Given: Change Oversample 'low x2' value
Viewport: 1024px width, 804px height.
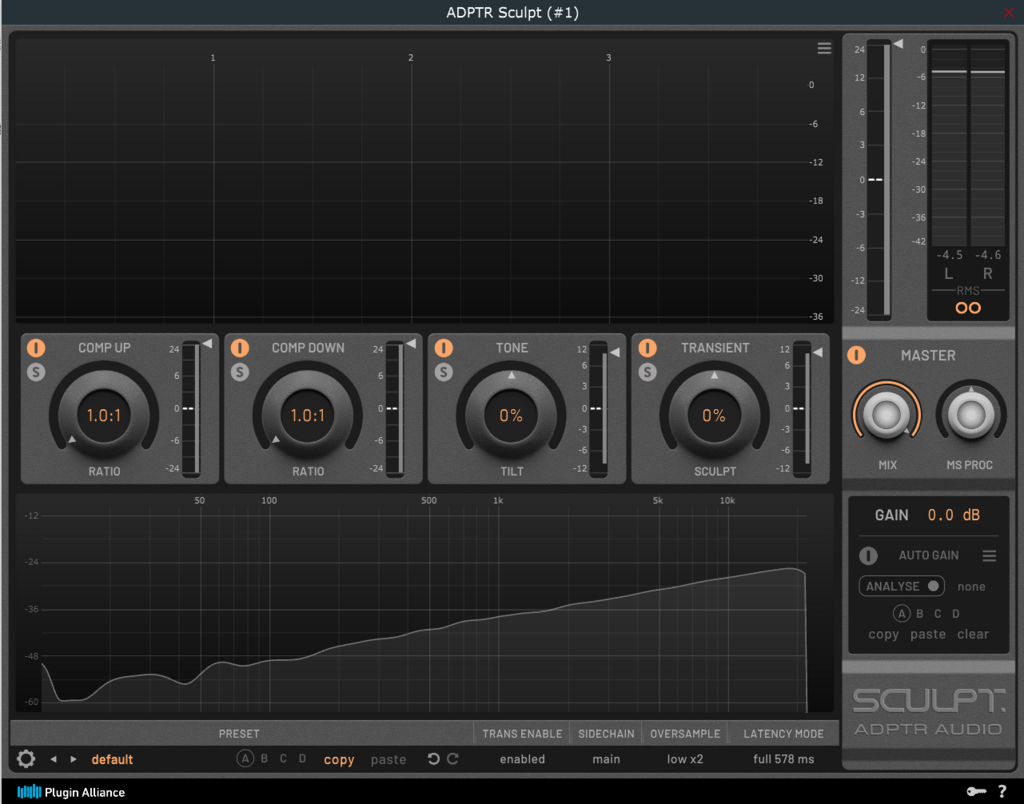Looking at the screenshot, I should [685, 759].
